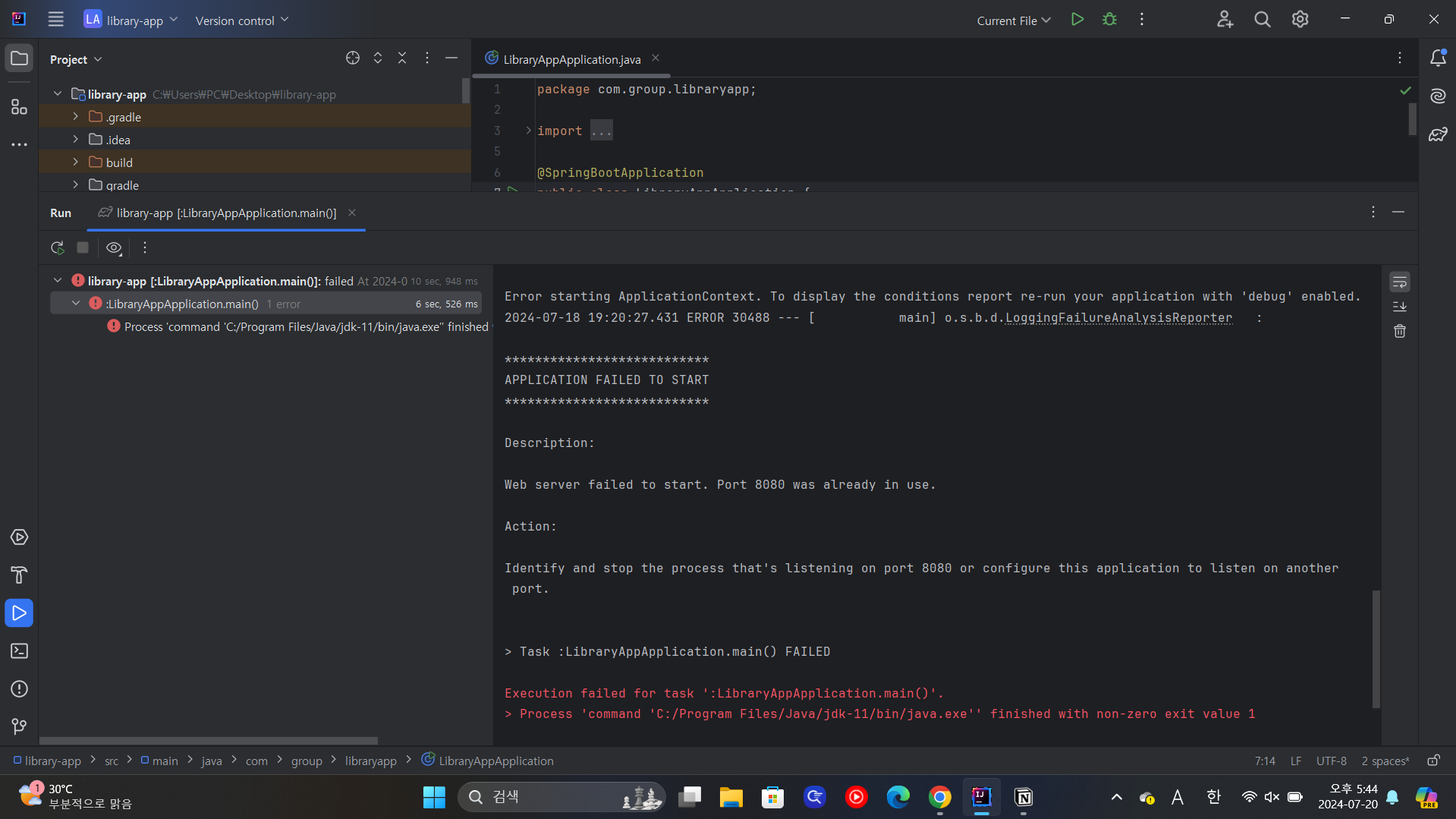Open the Gradle elephant tool window
Viewport: 1456px width, 819px height.
tap(1438, 134)
